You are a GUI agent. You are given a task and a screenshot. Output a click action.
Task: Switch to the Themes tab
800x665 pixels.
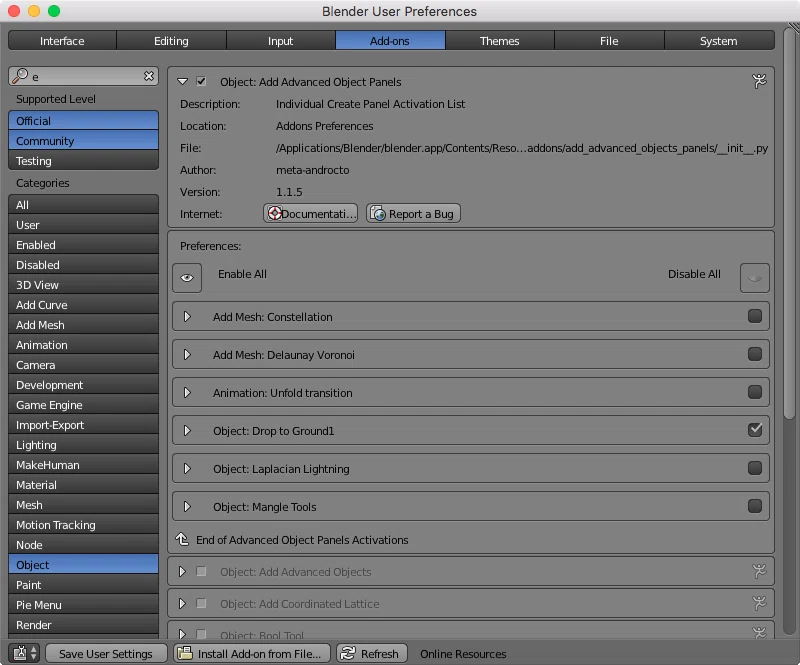[499, 41]
